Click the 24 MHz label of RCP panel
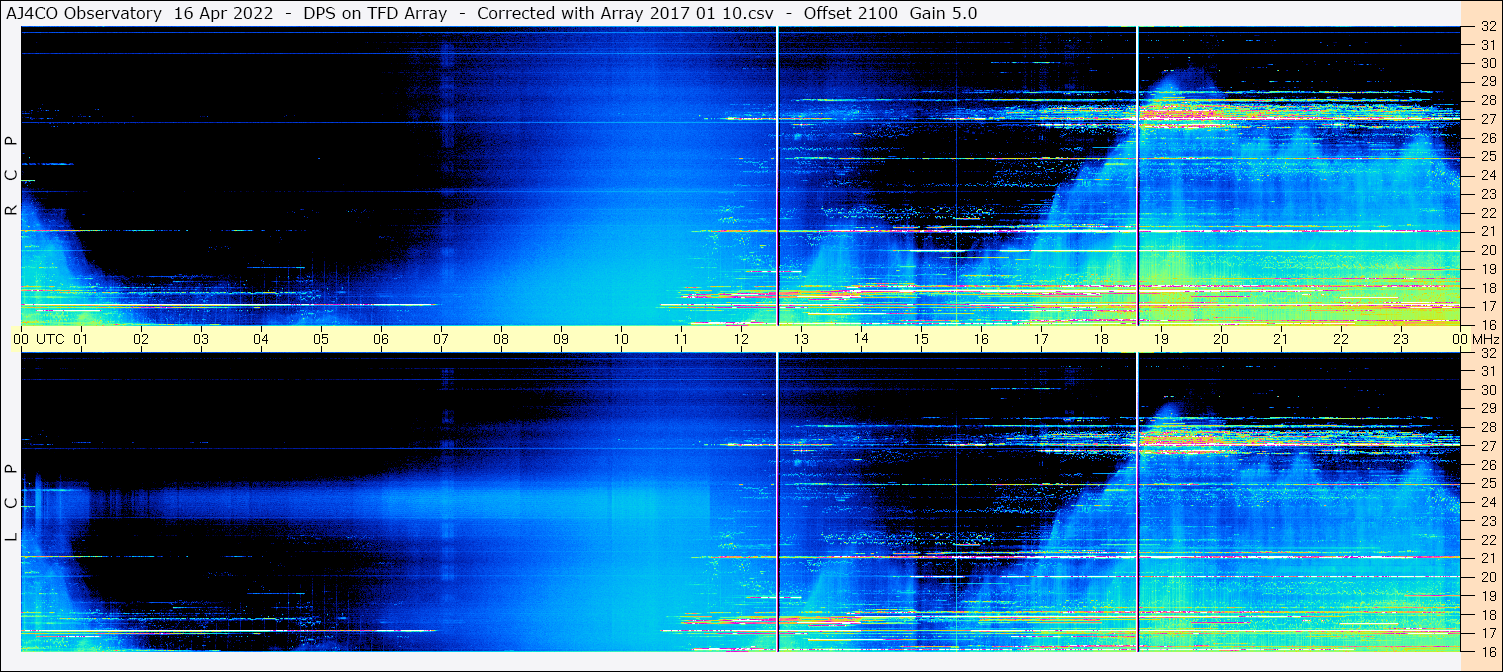 pos(1488,176)
